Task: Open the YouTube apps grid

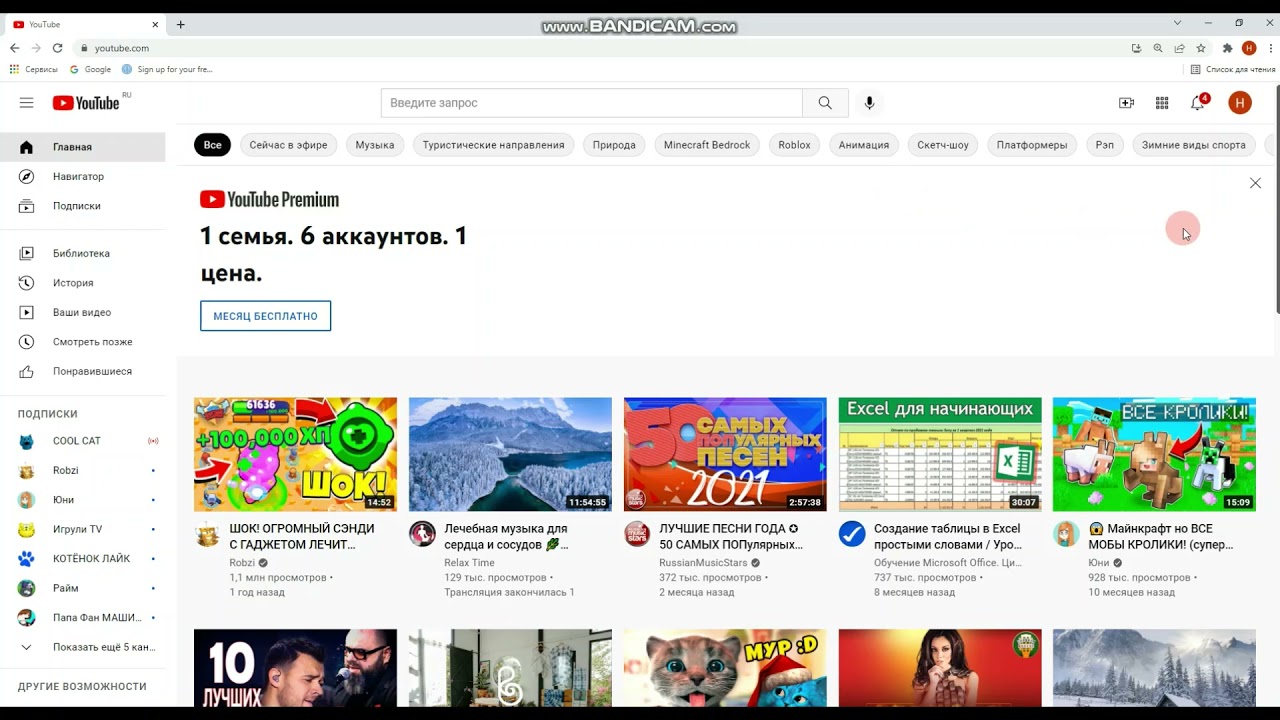Action: point(1162,103)
